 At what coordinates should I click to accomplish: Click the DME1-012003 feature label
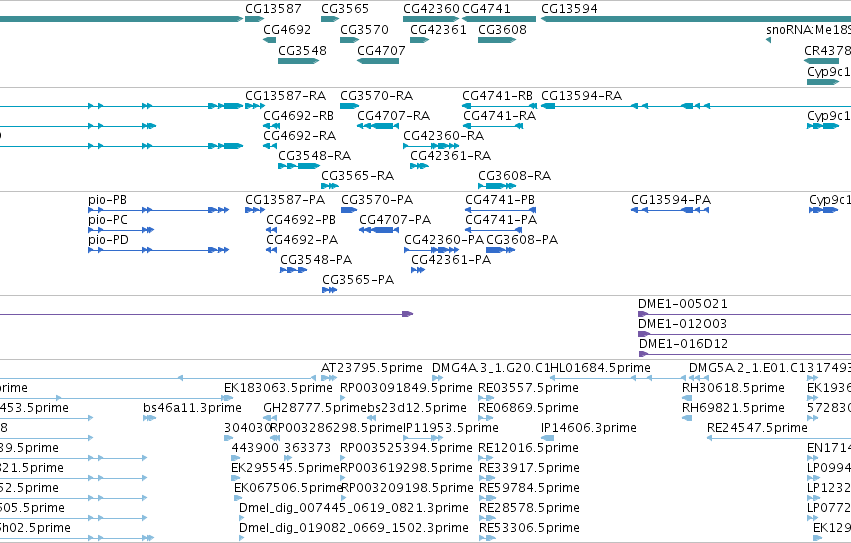coord(682,324)
